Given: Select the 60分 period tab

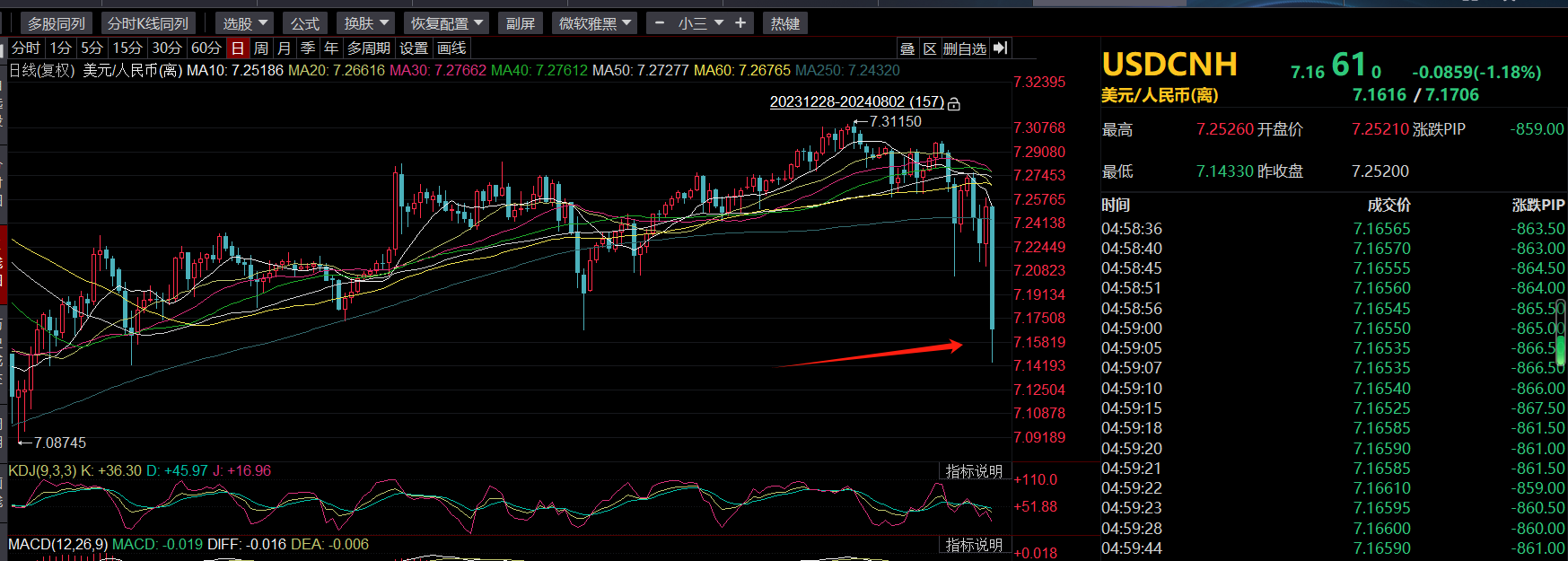Looking at the screenshot, I should (206, 48).
